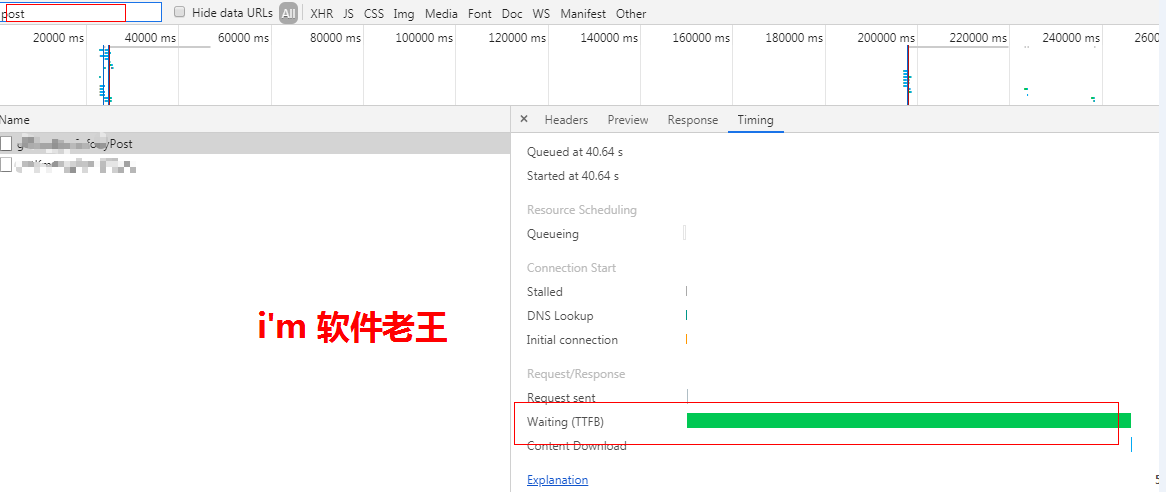Filter requests by Font
Screen dimensions: 1166x492
tap(480, 13)
